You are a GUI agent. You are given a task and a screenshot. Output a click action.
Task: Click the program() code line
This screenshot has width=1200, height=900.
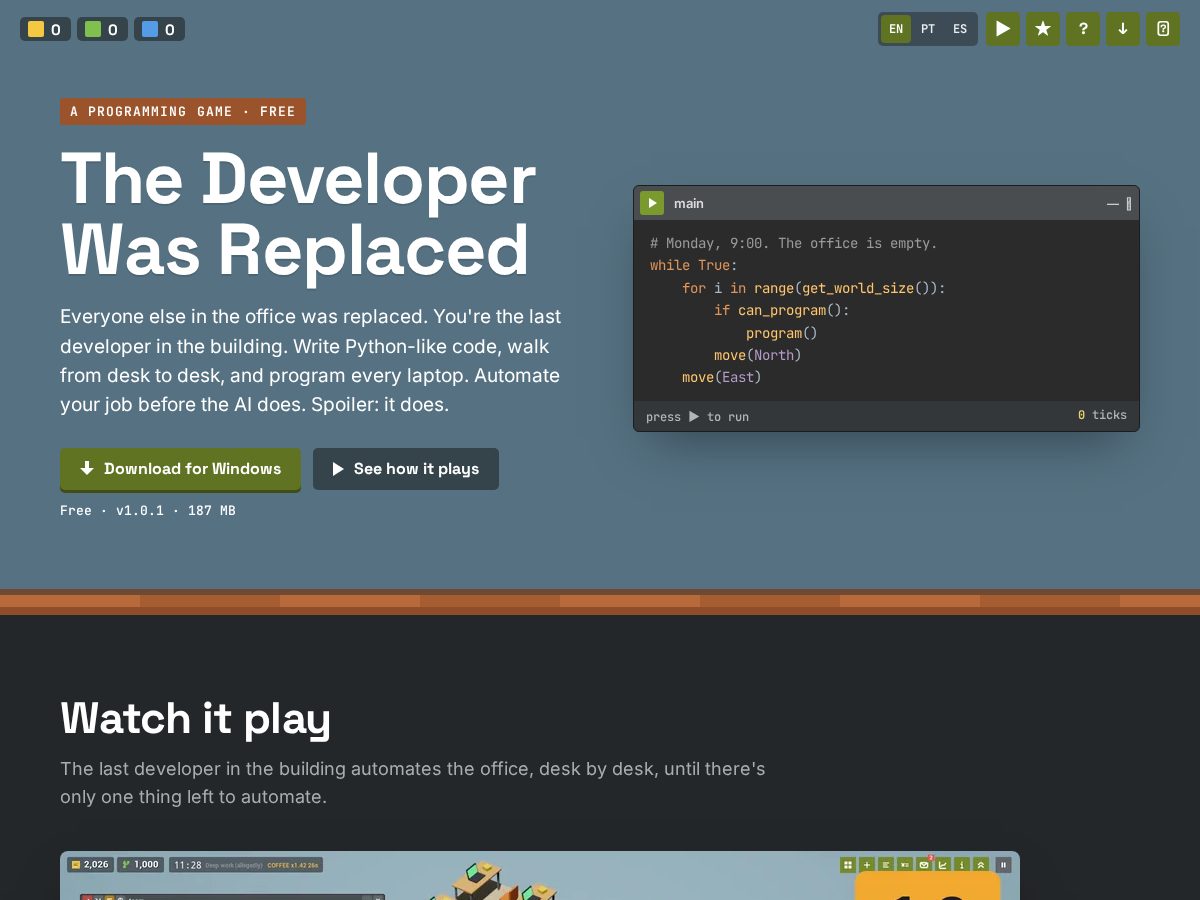782,333
